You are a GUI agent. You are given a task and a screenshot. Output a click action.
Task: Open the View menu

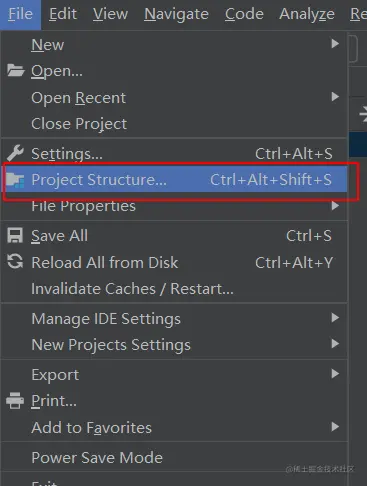click(x=110, y=14)
